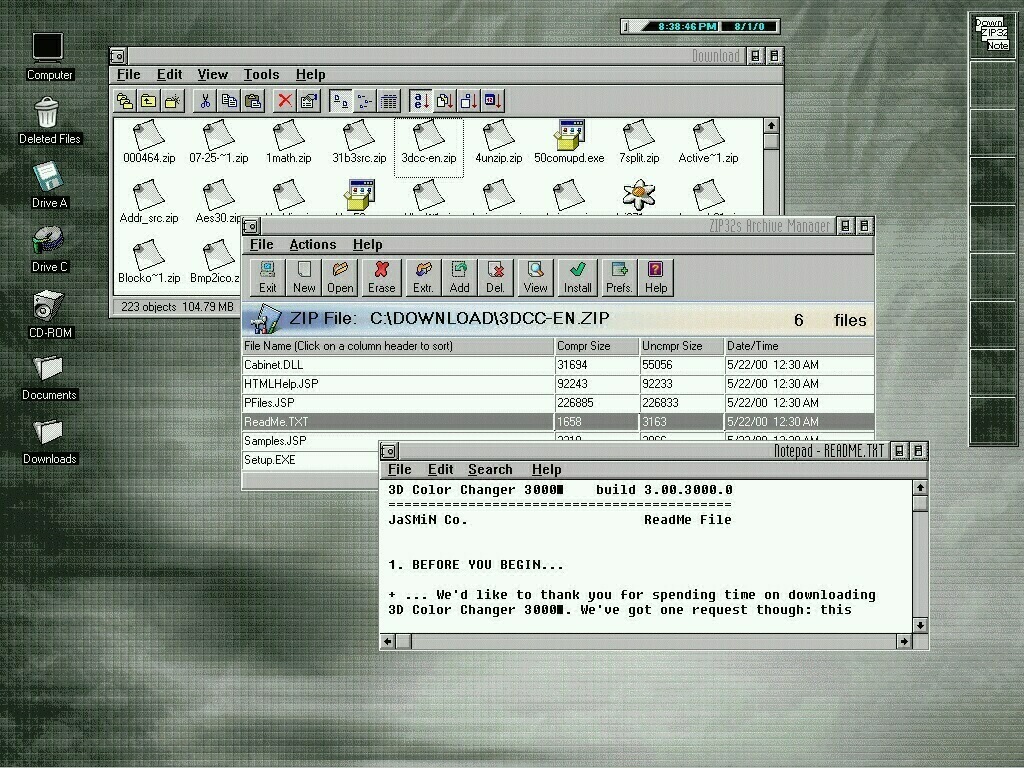Enable sort by name in Download toolbar
Screen dimensions: 1024x768
tap(421, 101)
